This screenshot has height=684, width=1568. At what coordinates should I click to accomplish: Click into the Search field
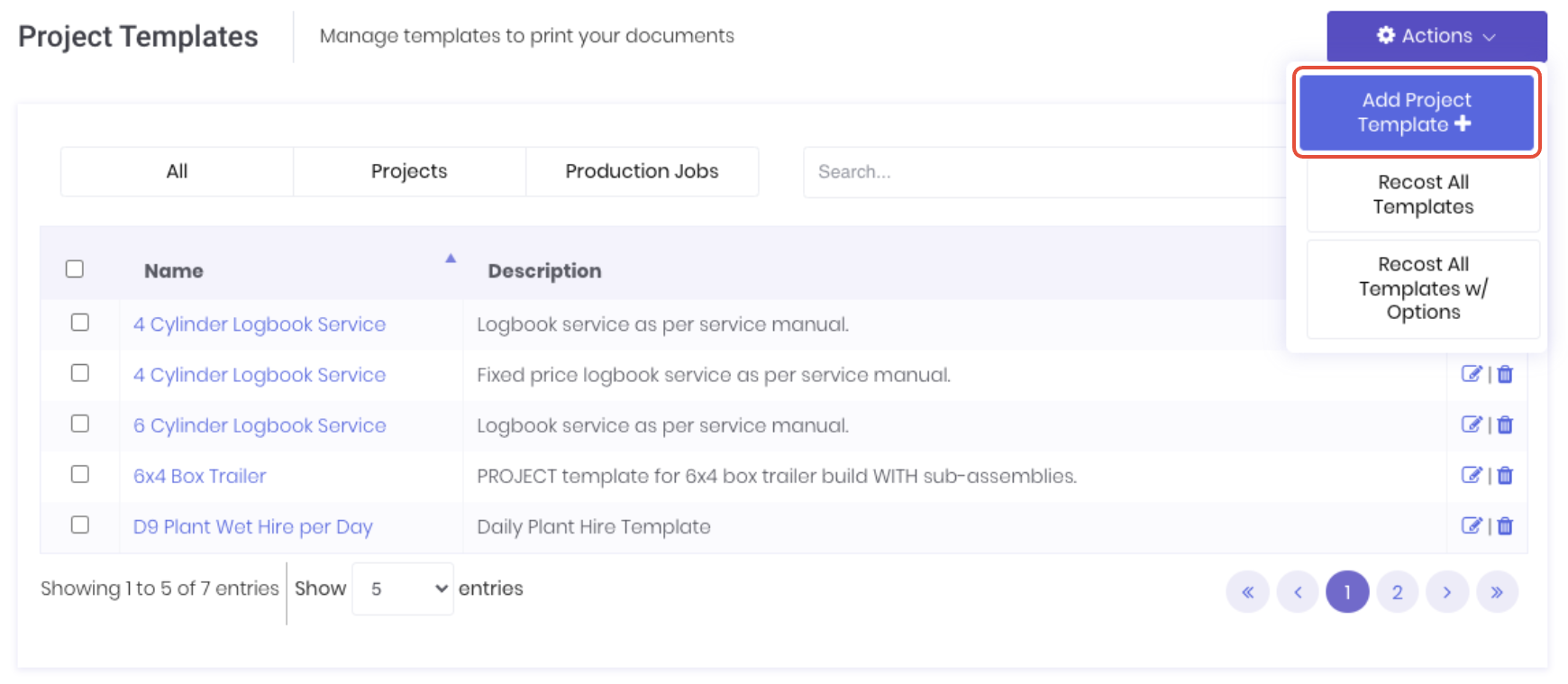1045,172
